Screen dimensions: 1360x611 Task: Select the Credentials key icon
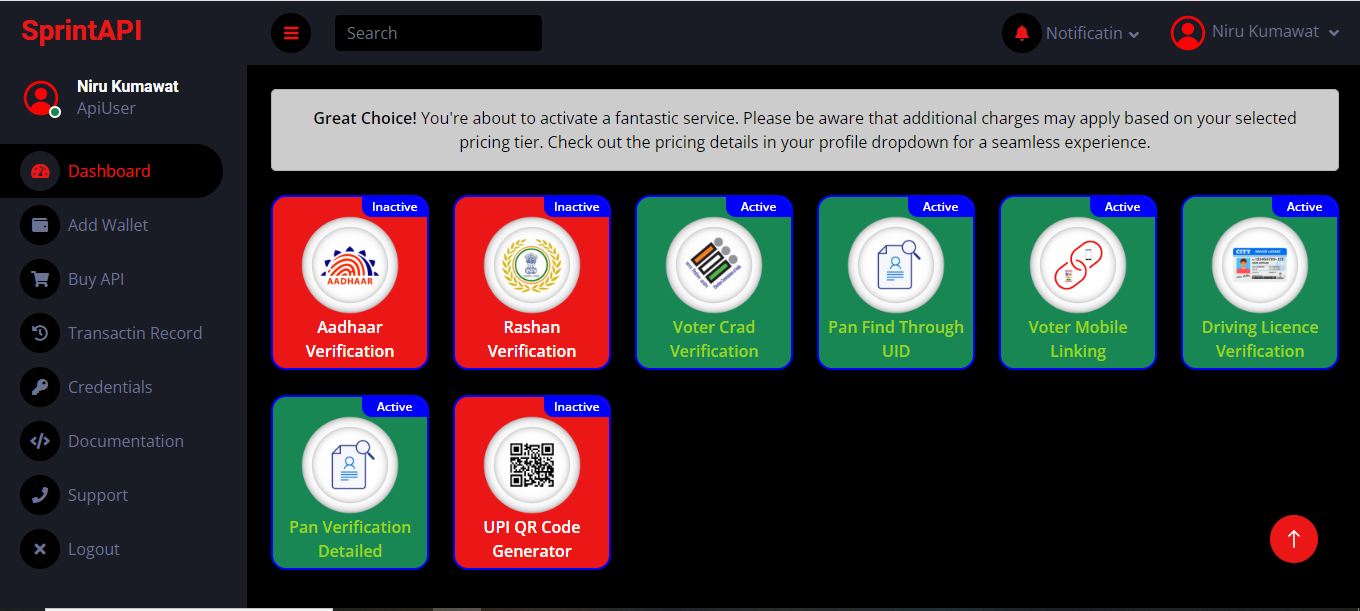pos(40,386)
